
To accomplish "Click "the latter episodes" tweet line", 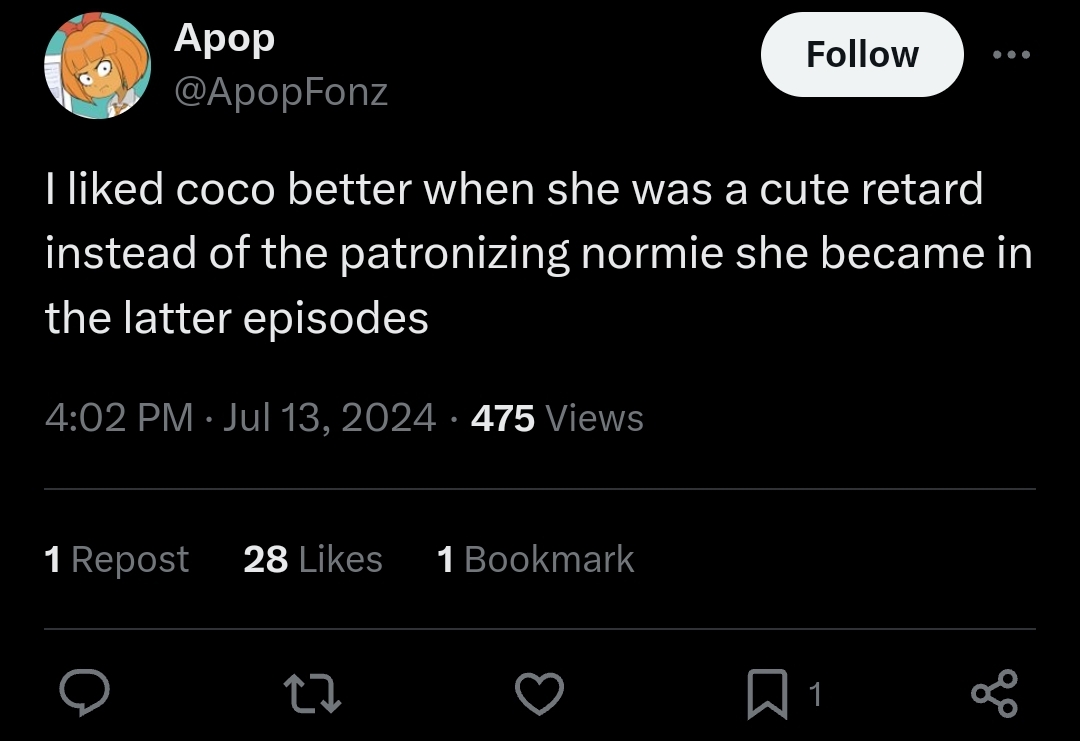I will [x=237, y=318].
